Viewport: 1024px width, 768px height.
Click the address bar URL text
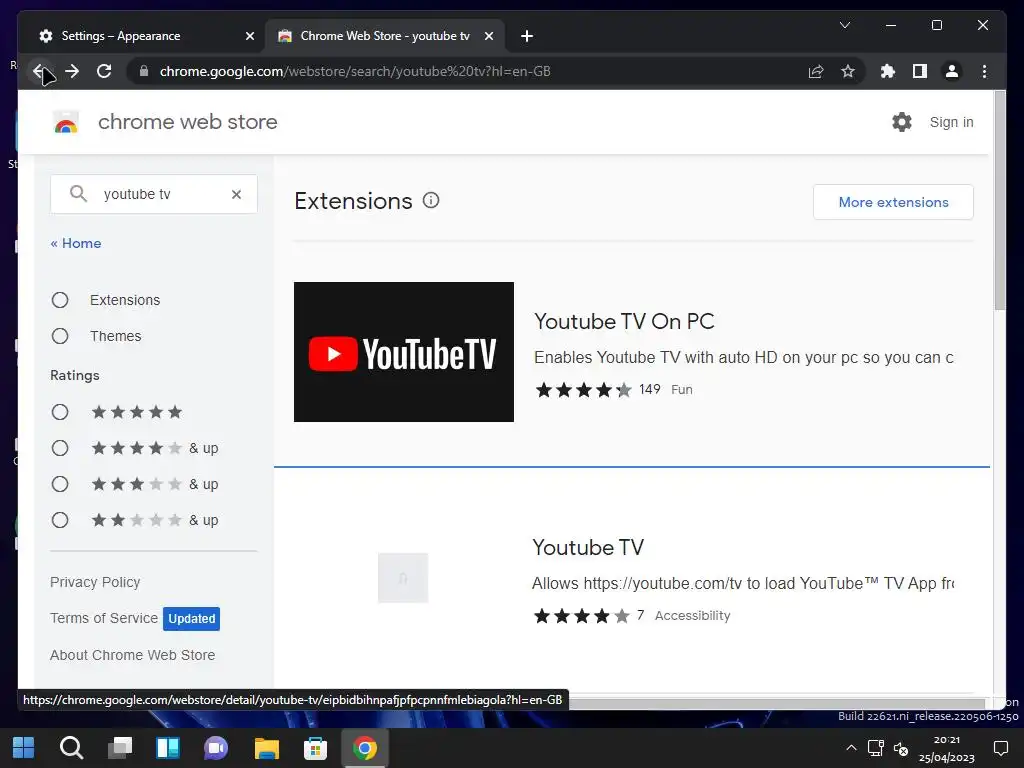click(355, 71)
